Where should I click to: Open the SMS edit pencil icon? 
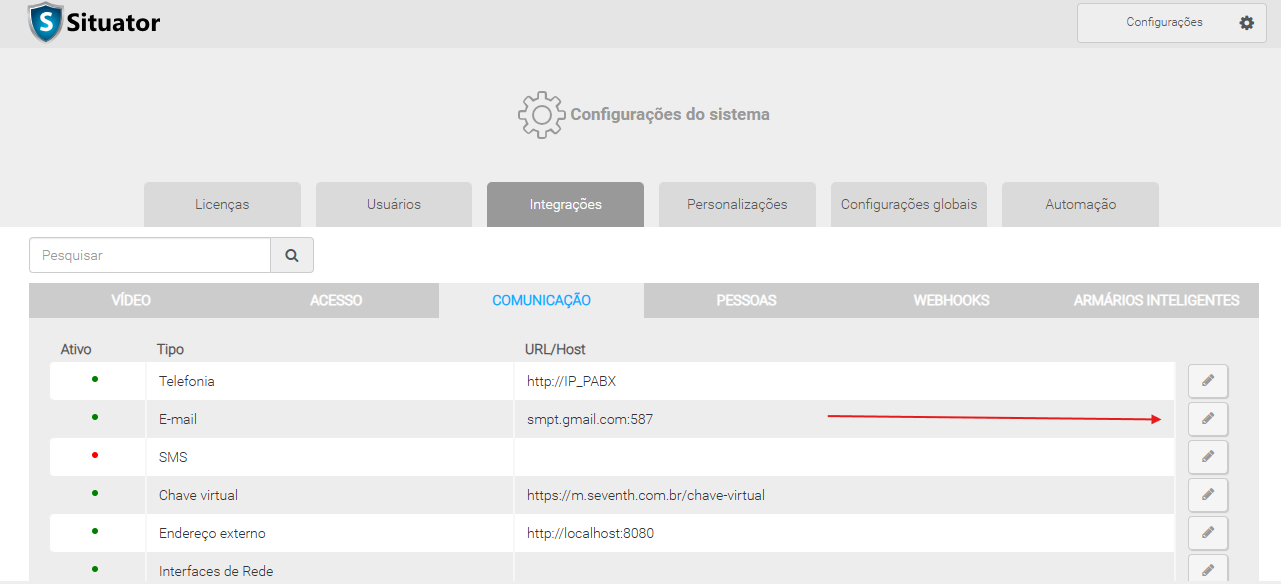[x=1207, y=457]
